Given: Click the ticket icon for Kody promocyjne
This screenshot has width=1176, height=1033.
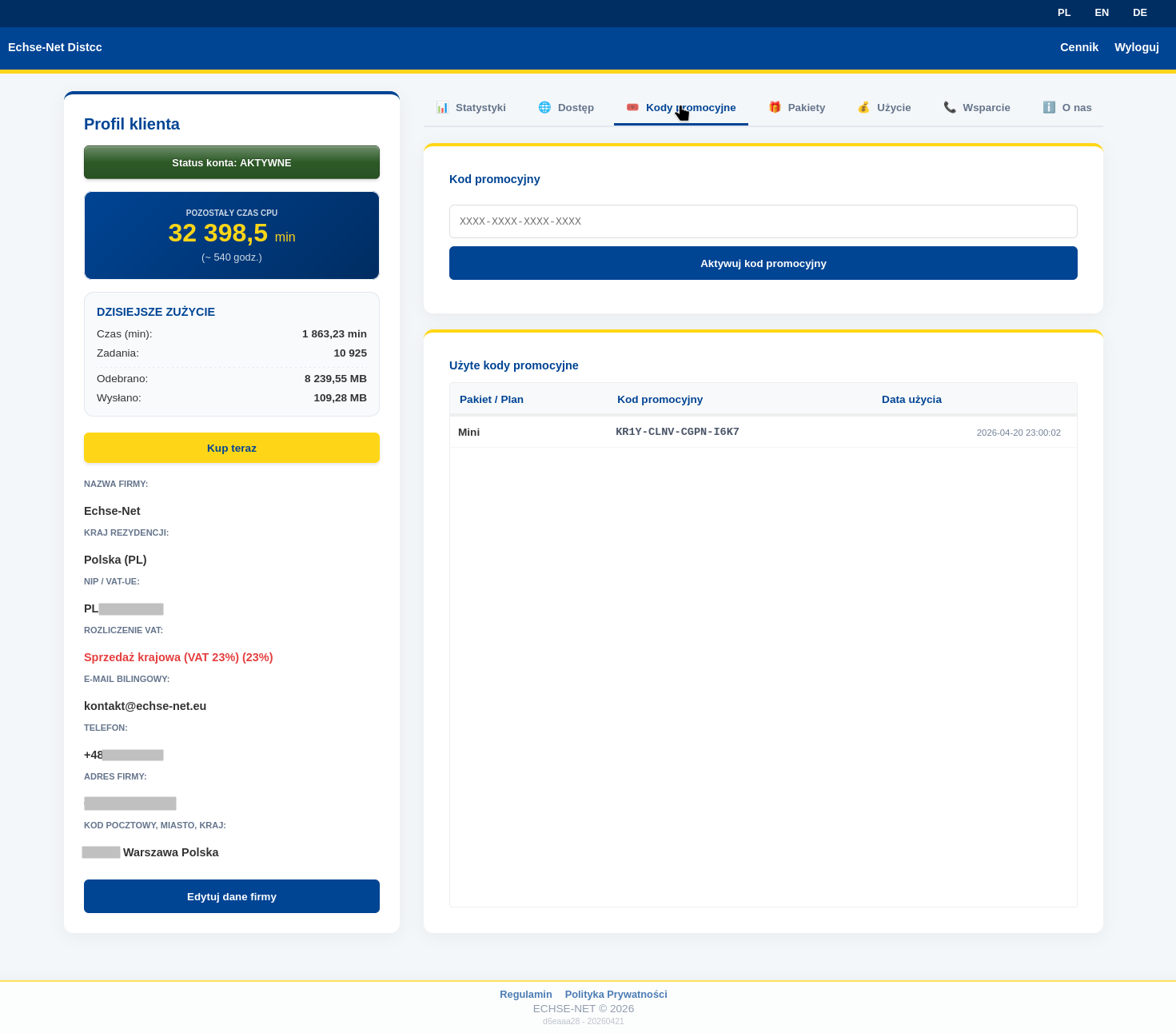Looking at the screenshot, I should (x=632, y=107).
